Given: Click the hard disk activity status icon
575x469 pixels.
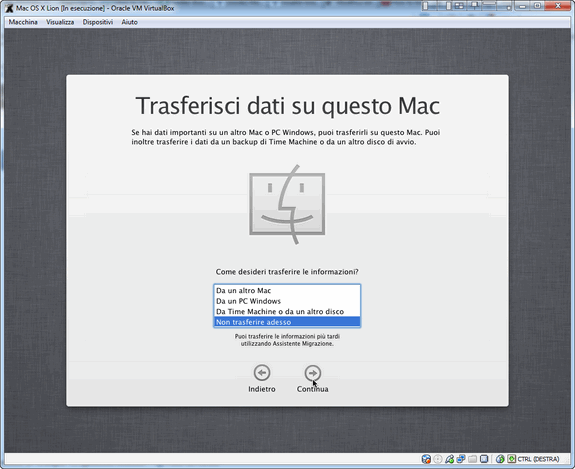Looking at the screenshot, I should click(x=426, y=459).
